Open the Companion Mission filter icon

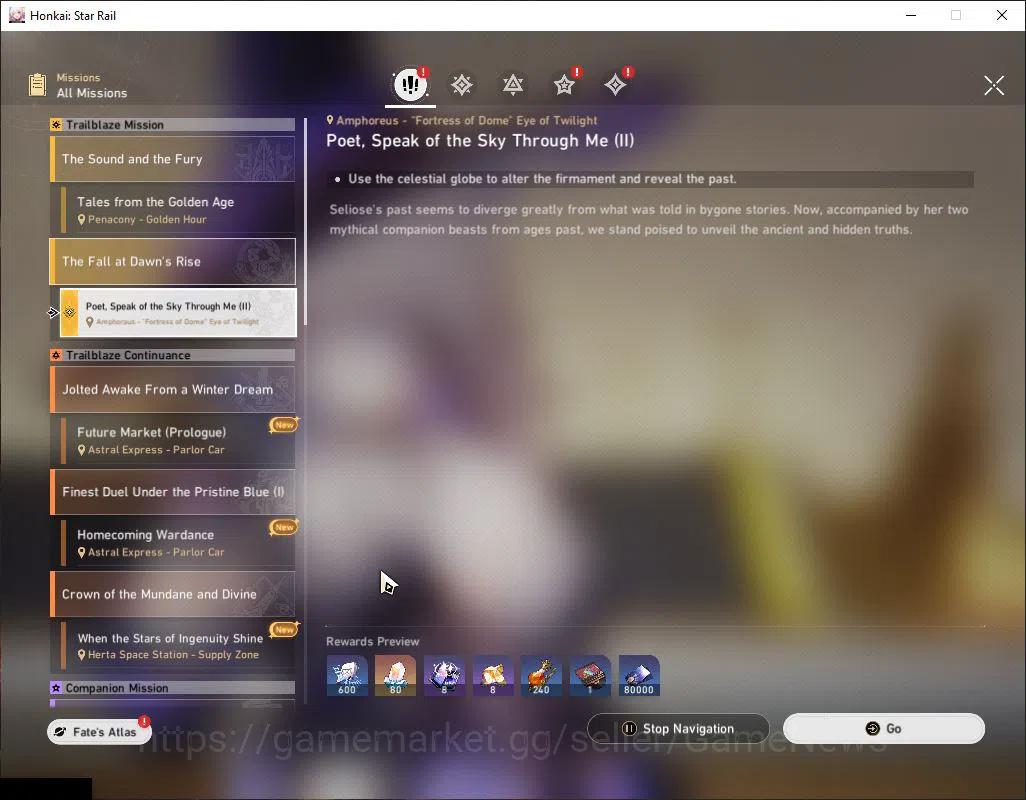(564, 84)
